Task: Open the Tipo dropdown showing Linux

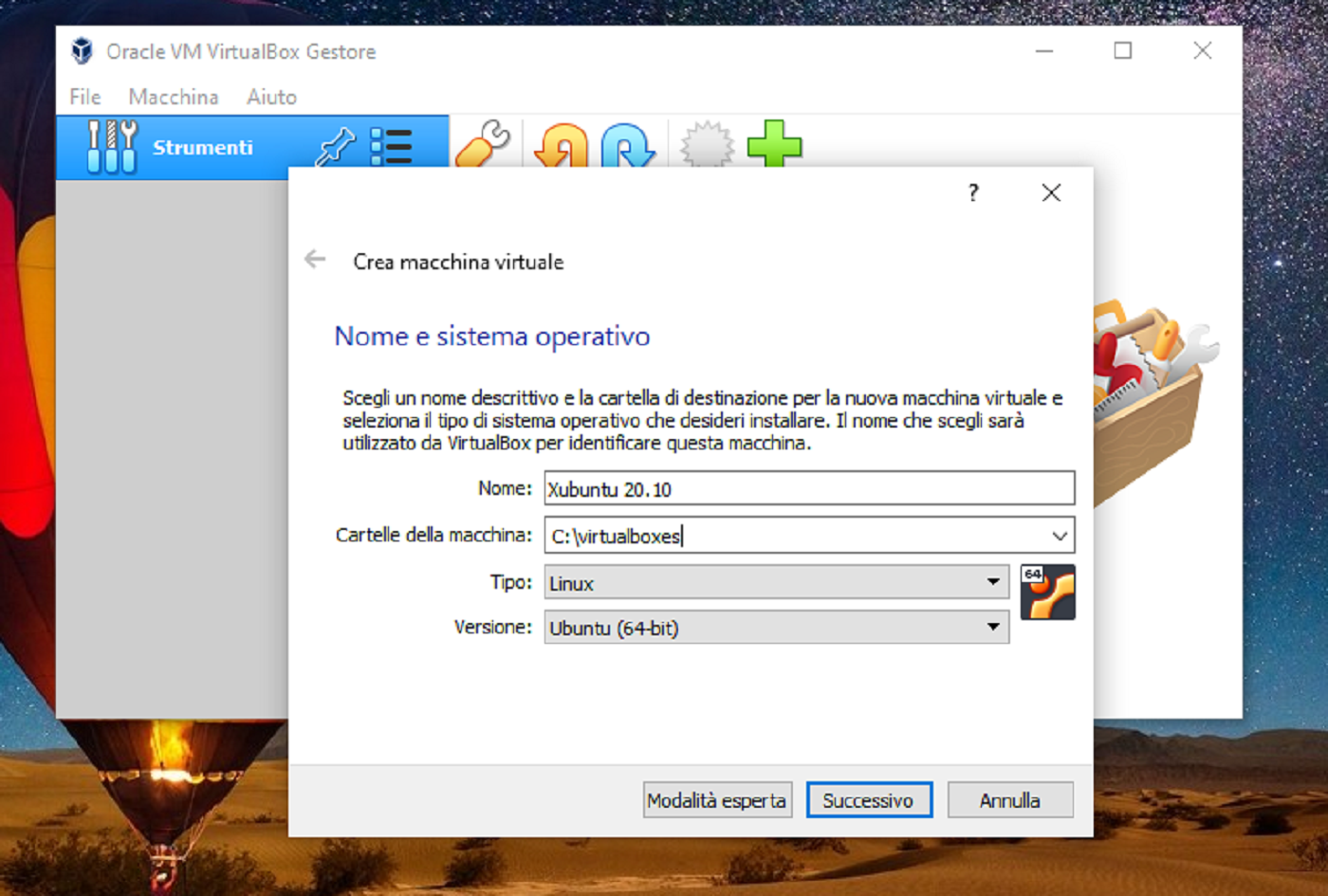Action: click(775, 583)
